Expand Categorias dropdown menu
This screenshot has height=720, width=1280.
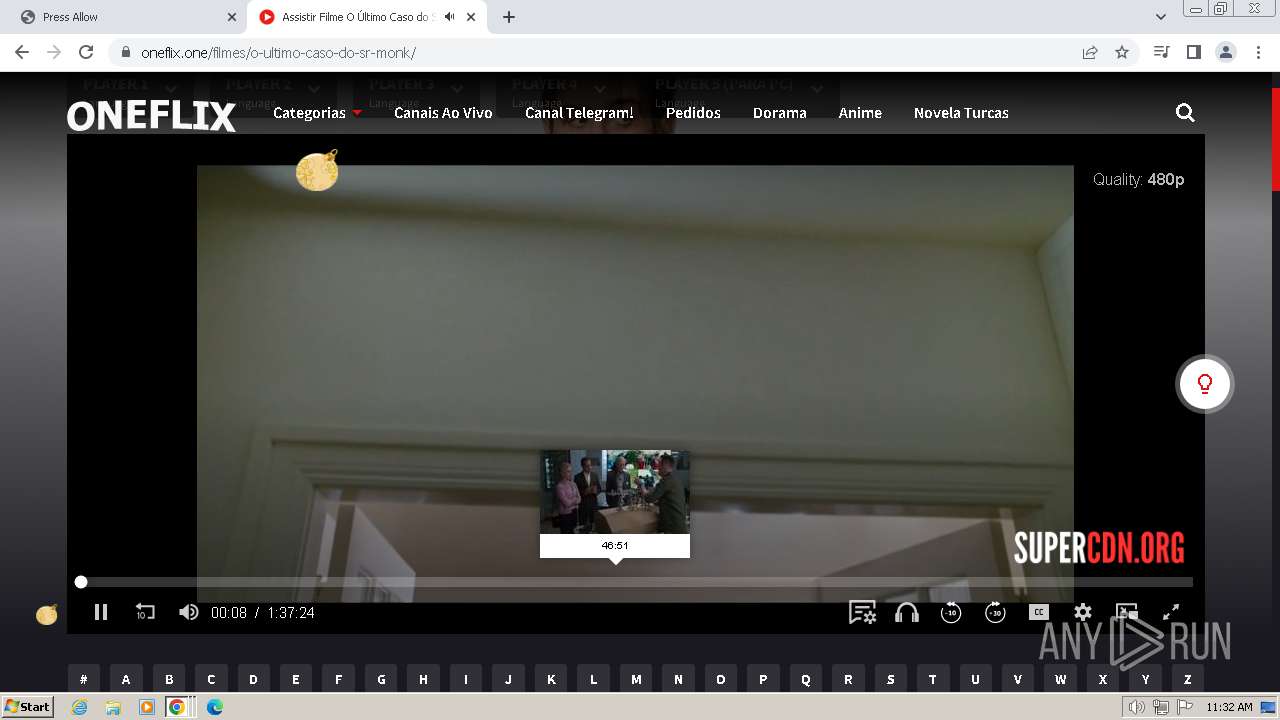pyautogui.click(x=317, y=113)
